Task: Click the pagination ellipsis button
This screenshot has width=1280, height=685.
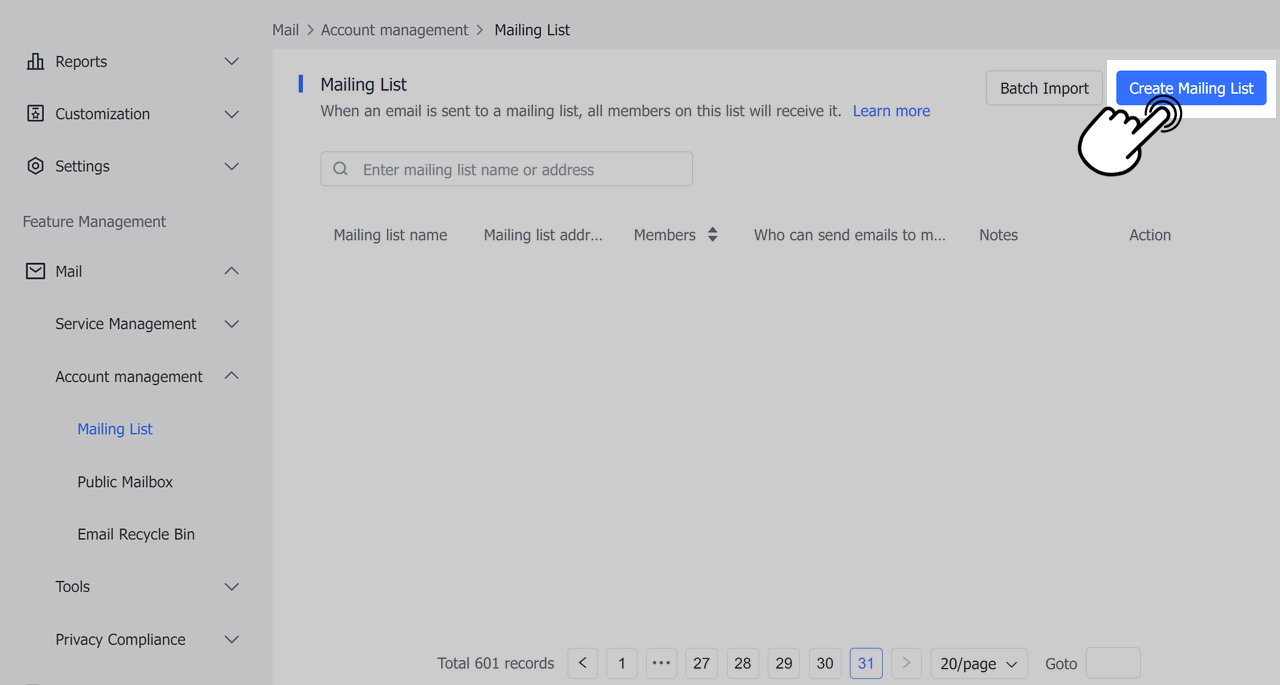Action: point(662,663)
